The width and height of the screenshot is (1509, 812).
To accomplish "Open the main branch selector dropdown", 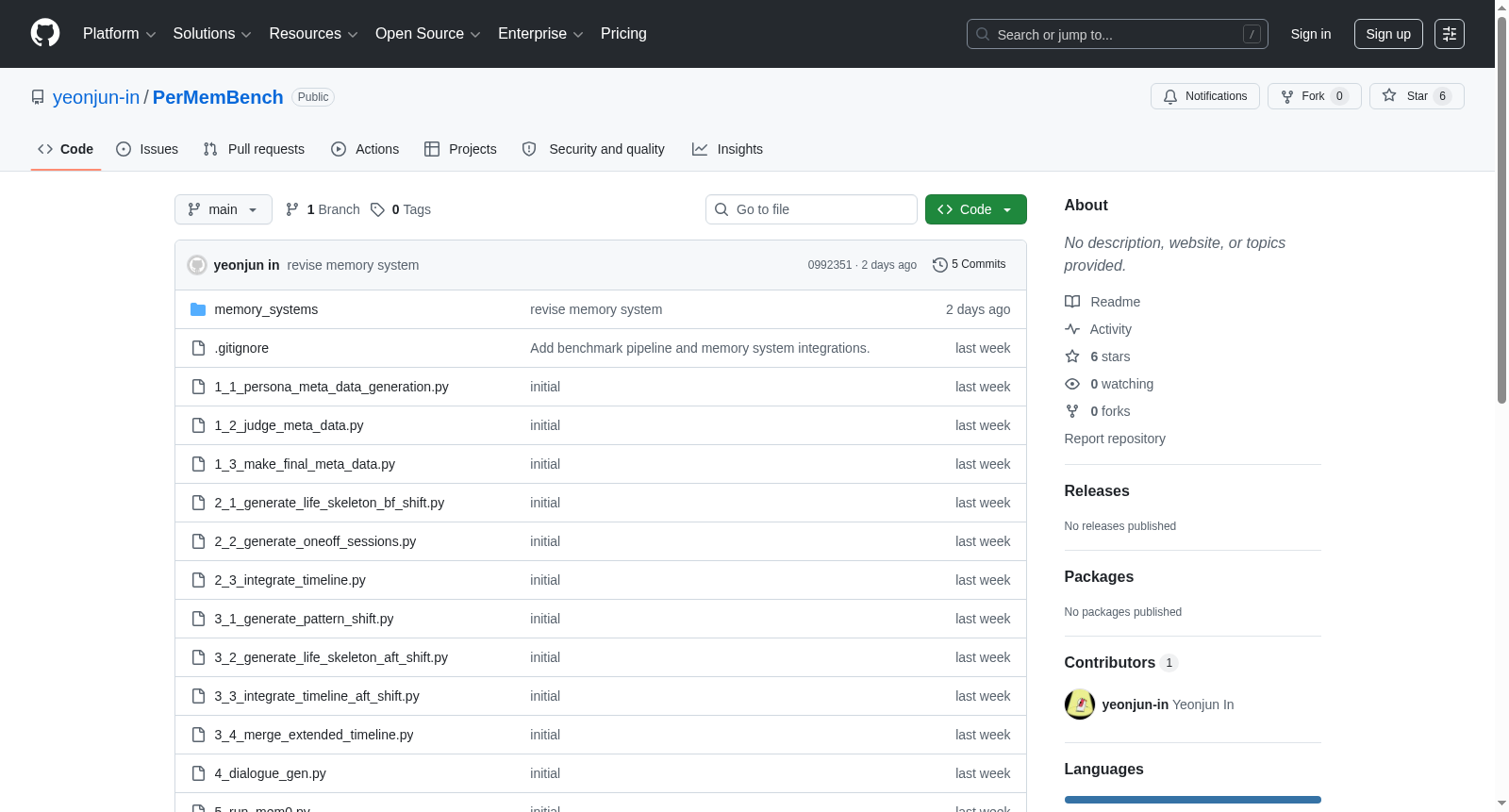I will [224, 209].
